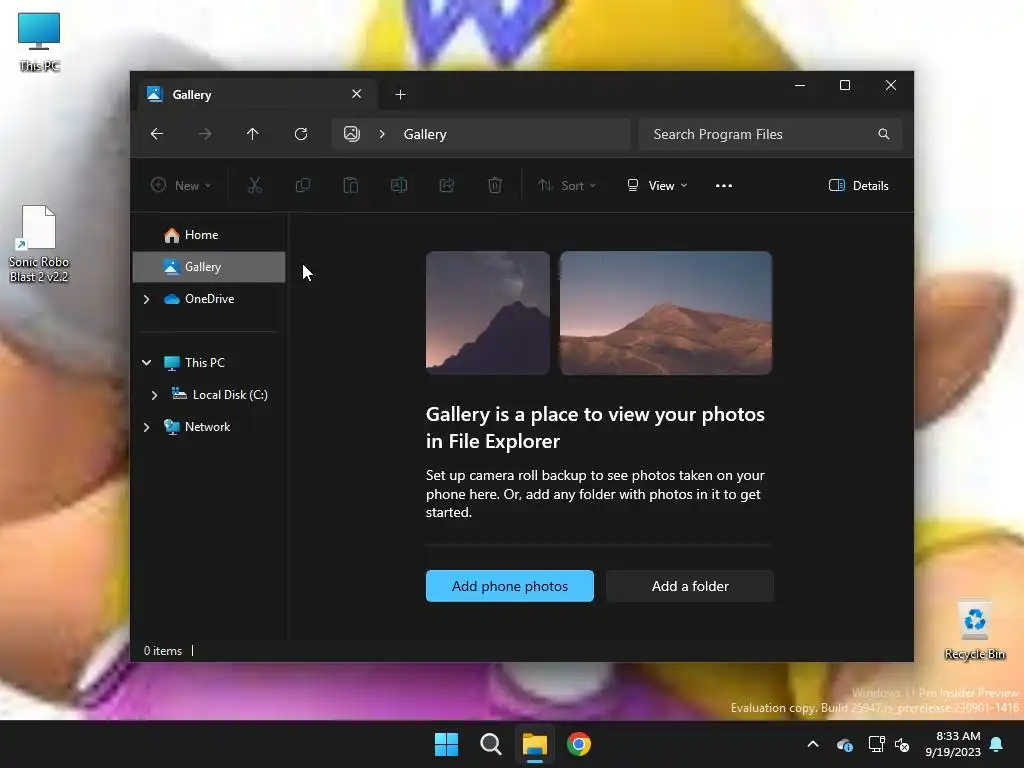The width and height of the screenshot is (1024, 768).
Task: Open the Sort dropdown
Action: (x=567, y=185)
